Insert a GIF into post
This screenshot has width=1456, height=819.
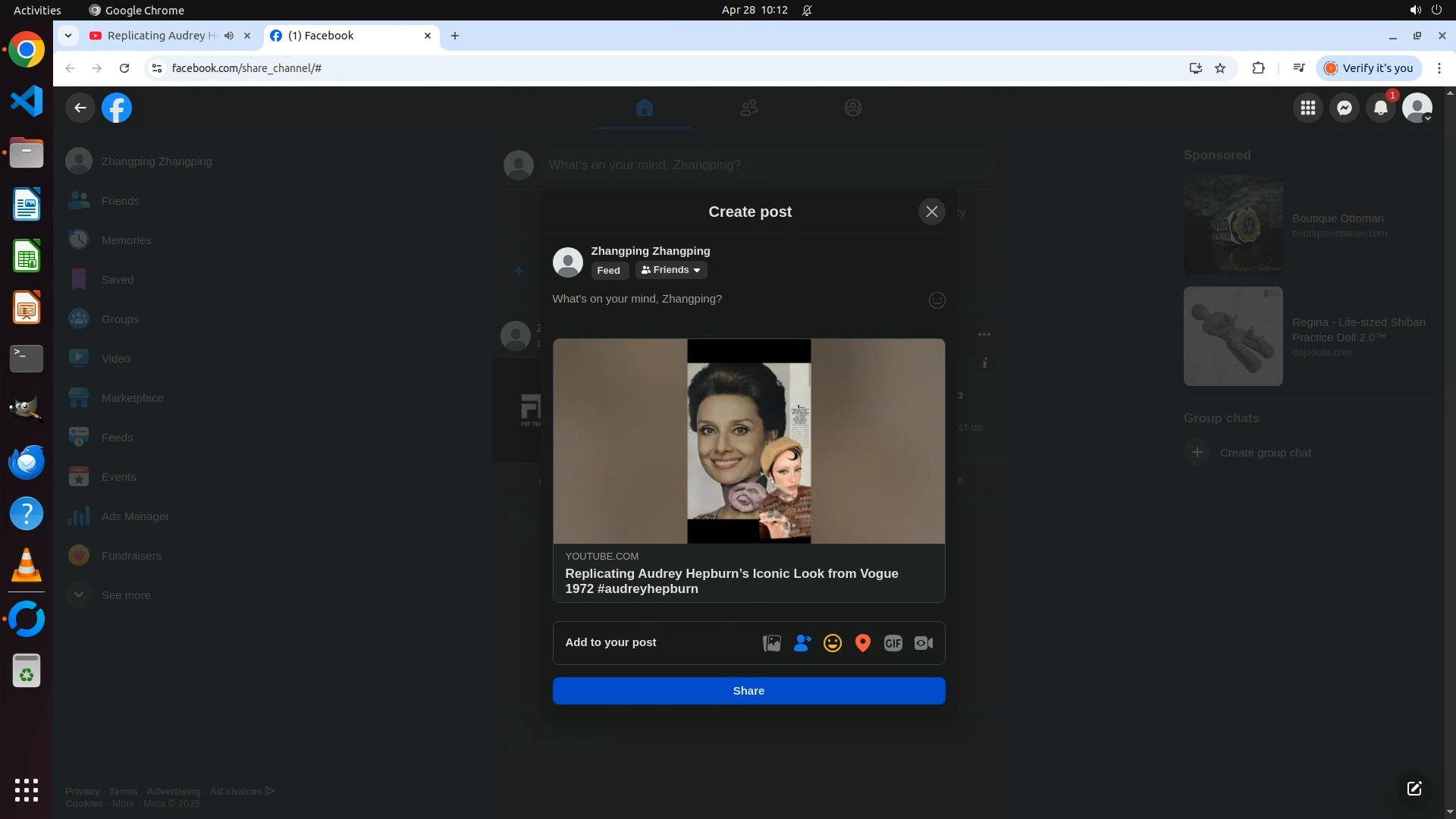pyautogui.click(x=893, y=643)
